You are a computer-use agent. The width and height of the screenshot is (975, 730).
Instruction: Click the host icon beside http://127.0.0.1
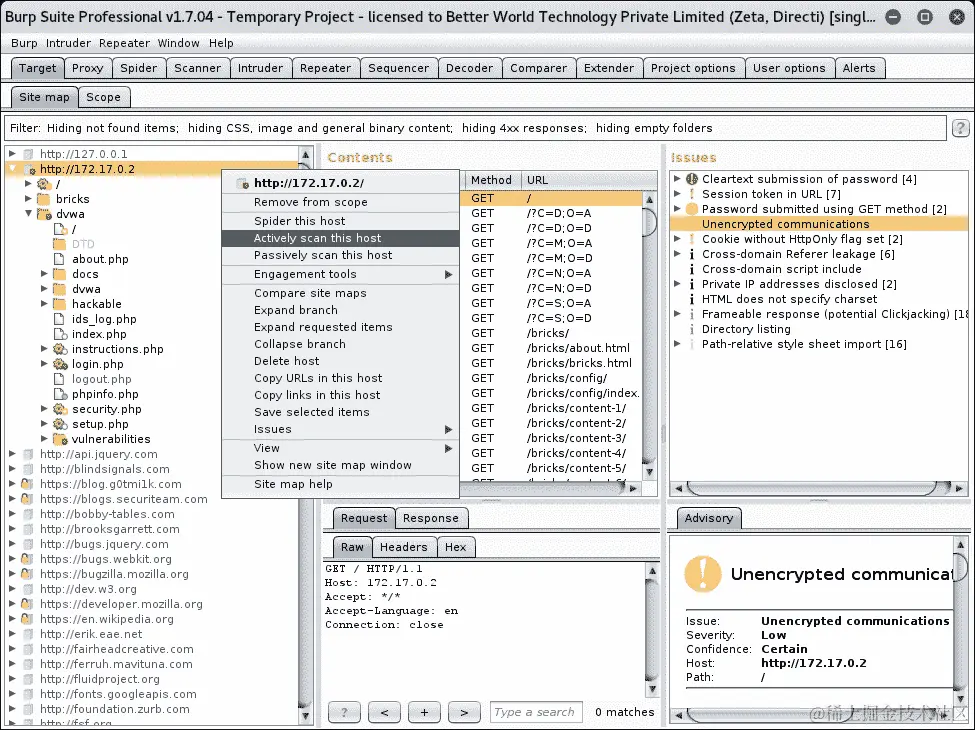[x=28, y=154]
